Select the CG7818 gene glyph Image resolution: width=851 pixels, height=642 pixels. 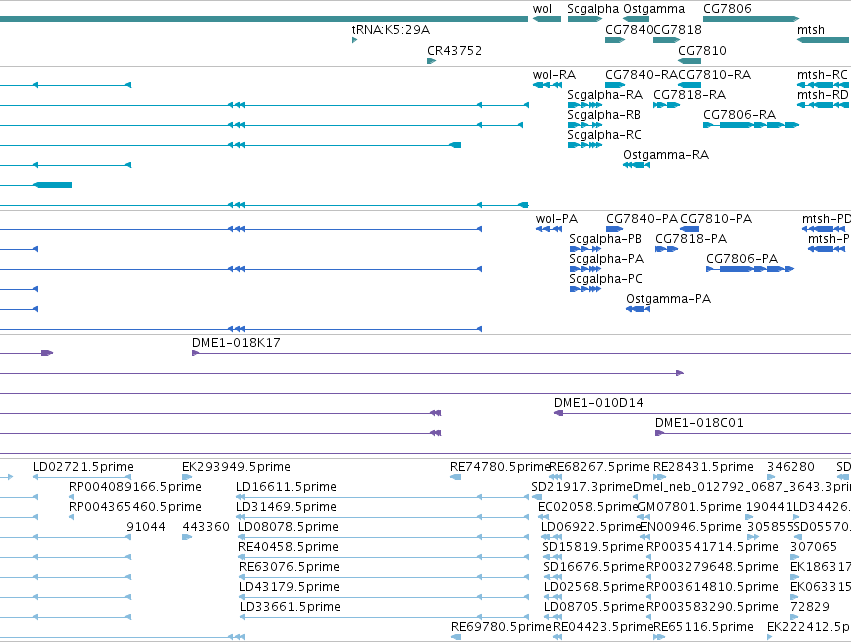pos(666,40)
